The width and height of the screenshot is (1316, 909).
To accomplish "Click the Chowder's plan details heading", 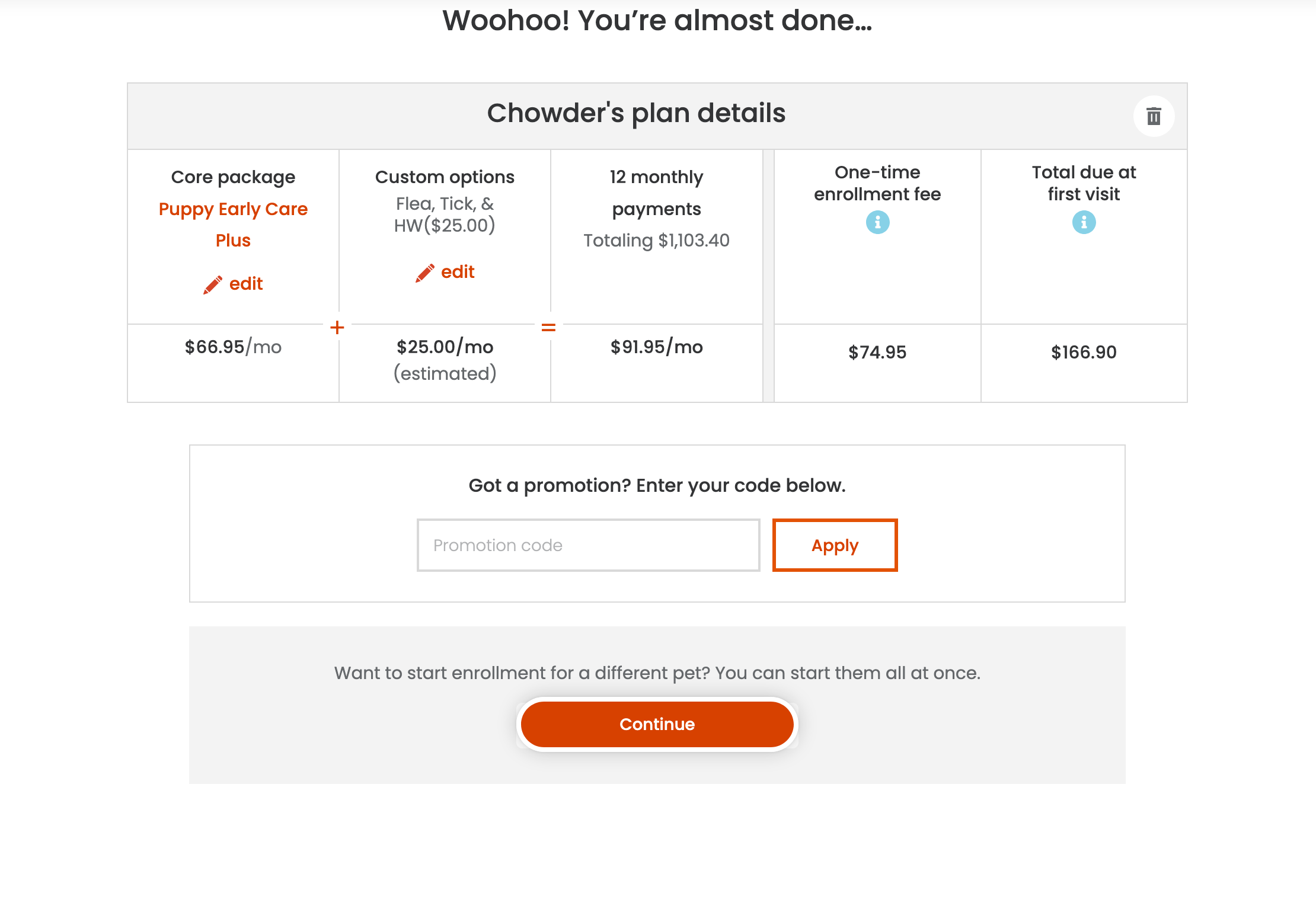I will pyautogui.click(x=636, y=113).
